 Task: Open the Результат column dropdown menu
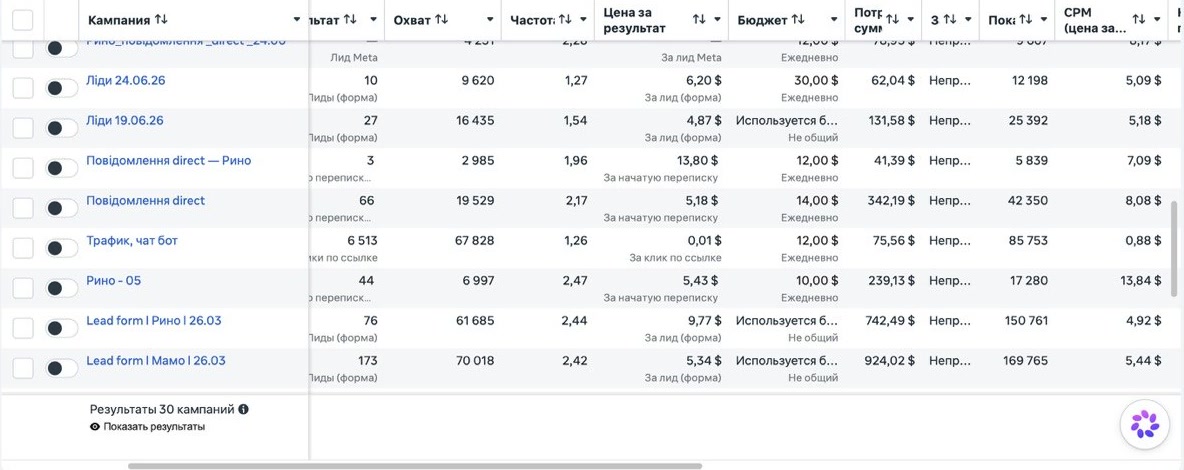coord(372,20)
